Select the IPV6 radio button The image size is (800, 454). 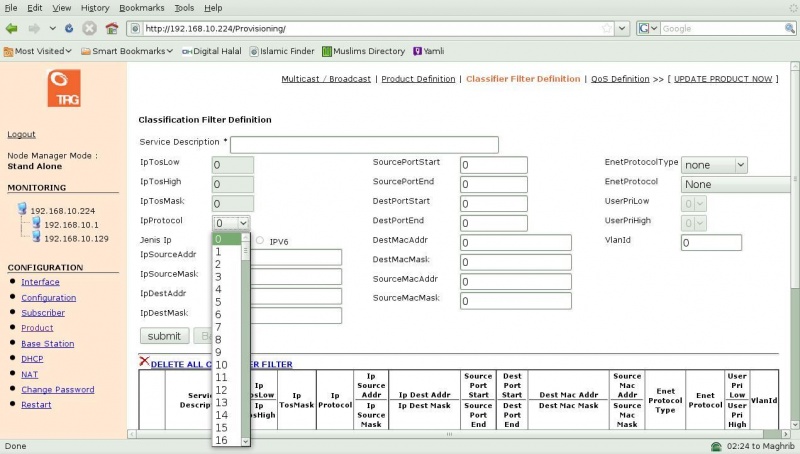point(260,241)
